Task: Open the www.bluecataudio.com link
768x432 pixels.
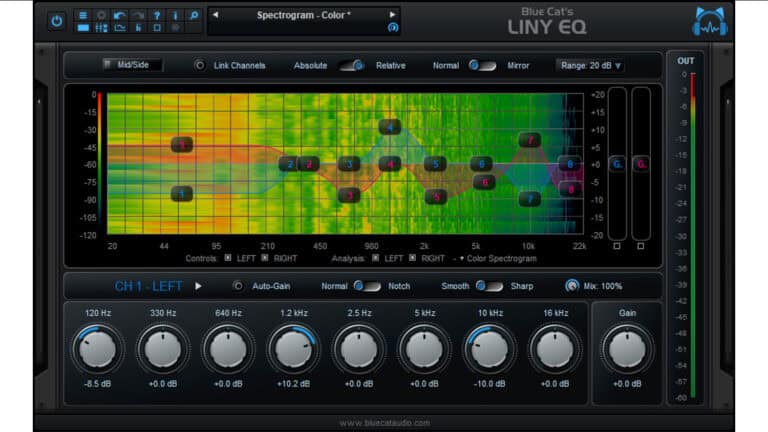Action: (384, 422)
